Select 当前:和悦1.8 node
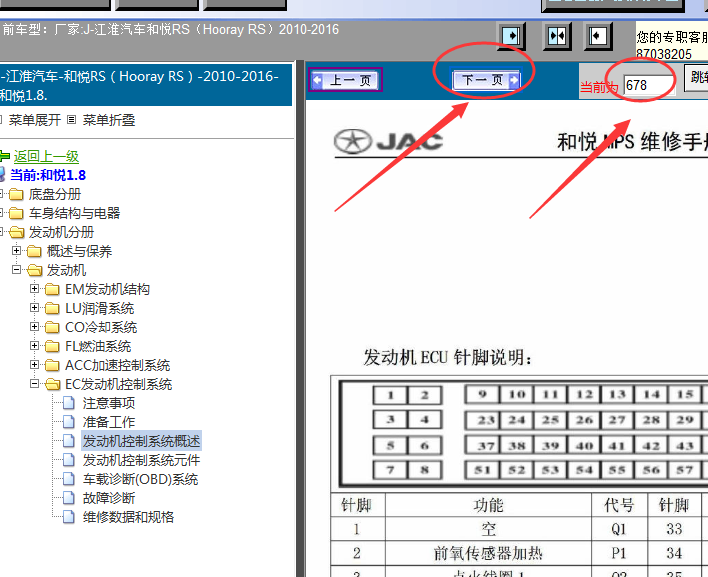Viewport: 708px width, 577px height. (x=48, y=175)
